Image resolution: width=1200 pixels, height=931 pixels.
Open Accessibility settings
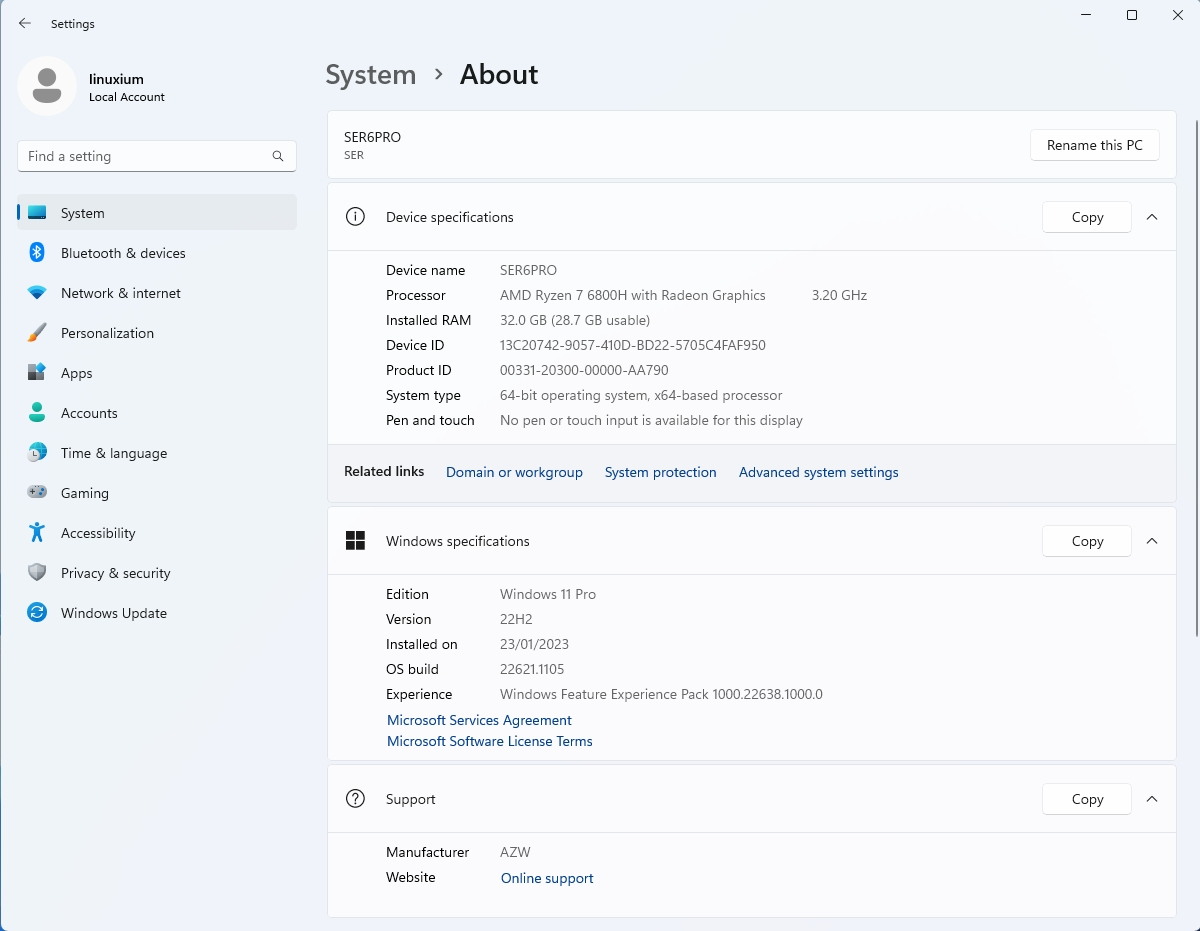pyautogui.click(x=157, y=533)
